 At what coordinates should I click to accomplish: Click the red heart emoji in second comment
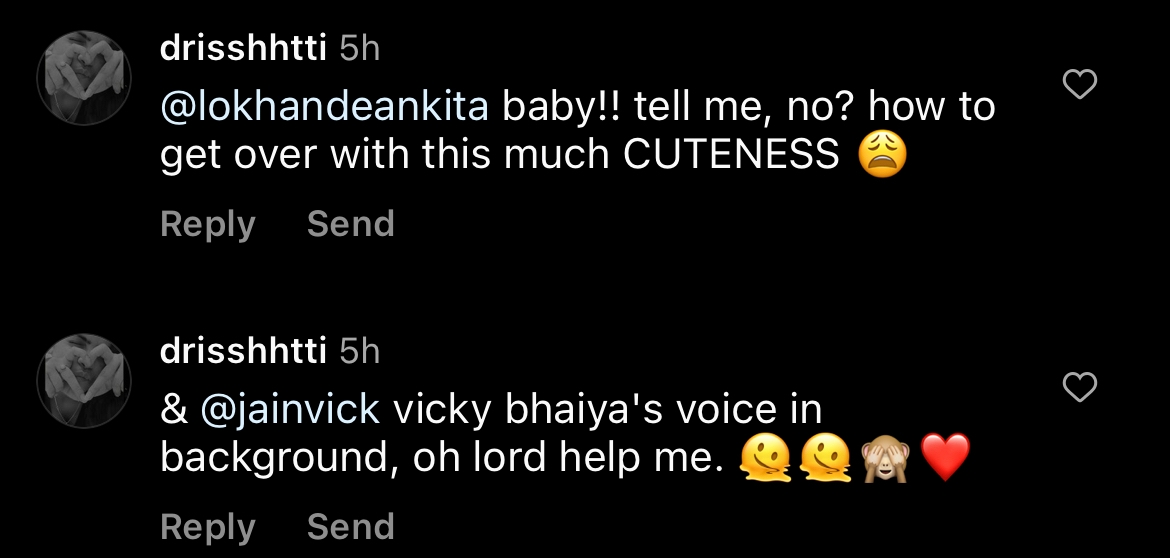click(945, 458)
